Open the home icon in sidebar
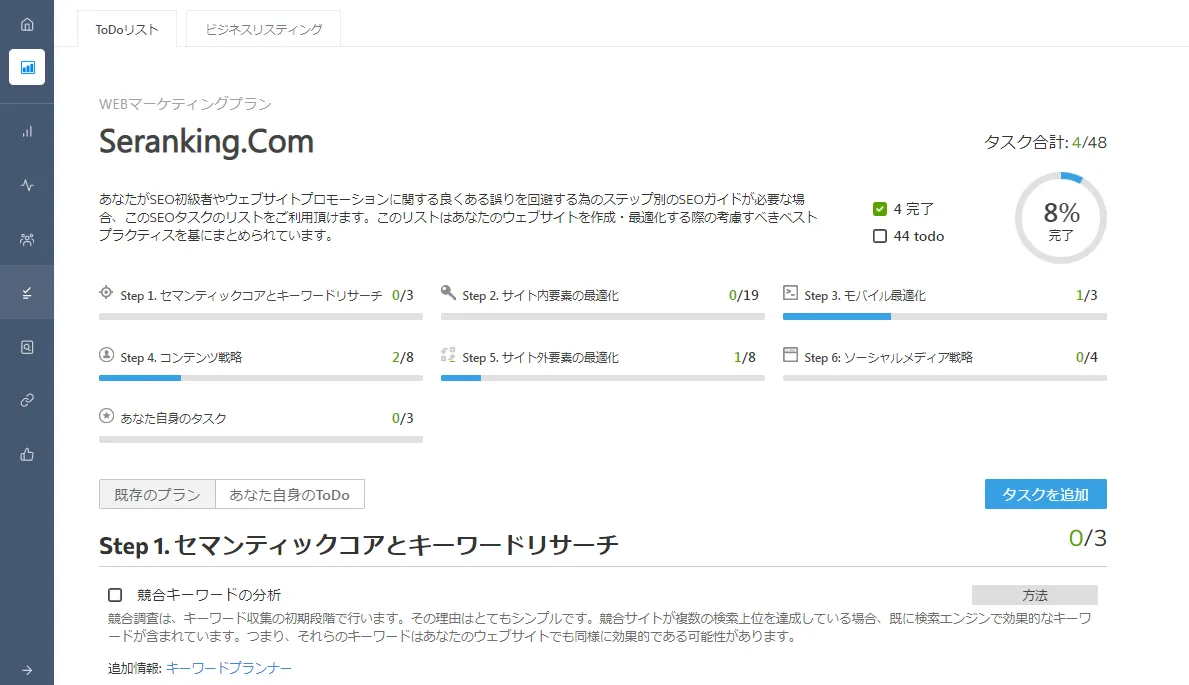The image size is (1189, 685). point(27,24)
